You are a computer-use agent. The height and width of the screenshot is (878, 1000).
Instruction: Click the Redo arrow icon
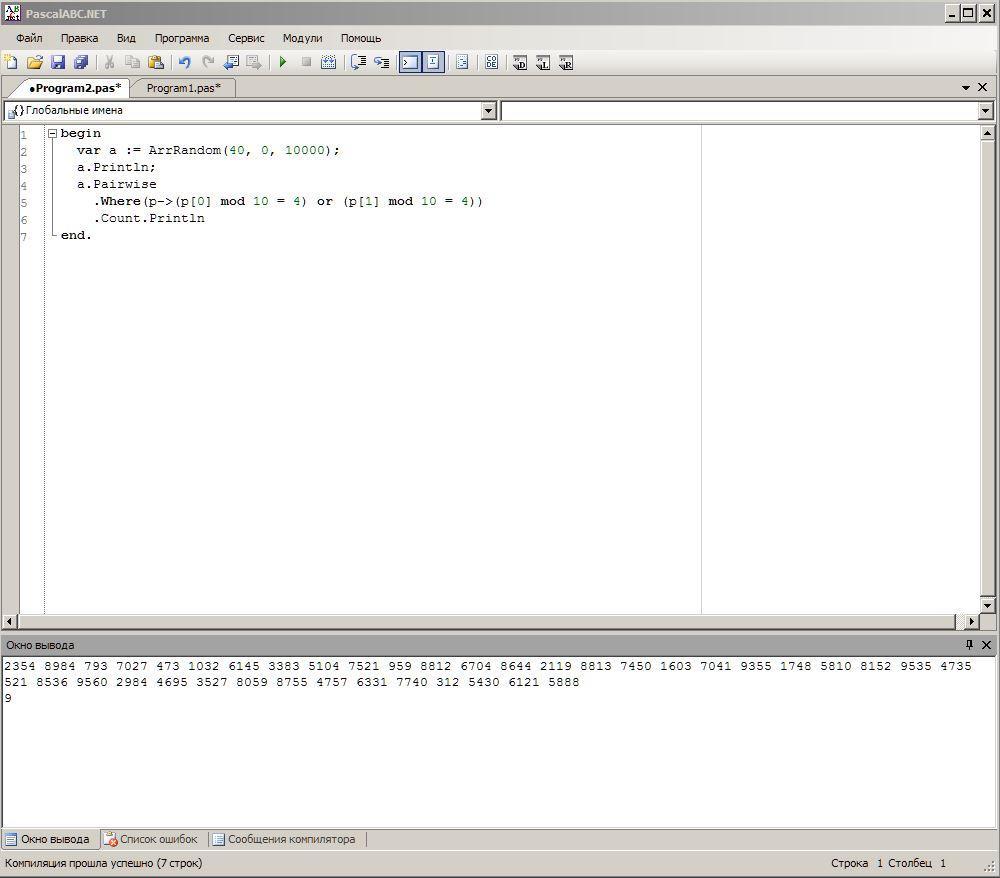[x=208, y=62]
